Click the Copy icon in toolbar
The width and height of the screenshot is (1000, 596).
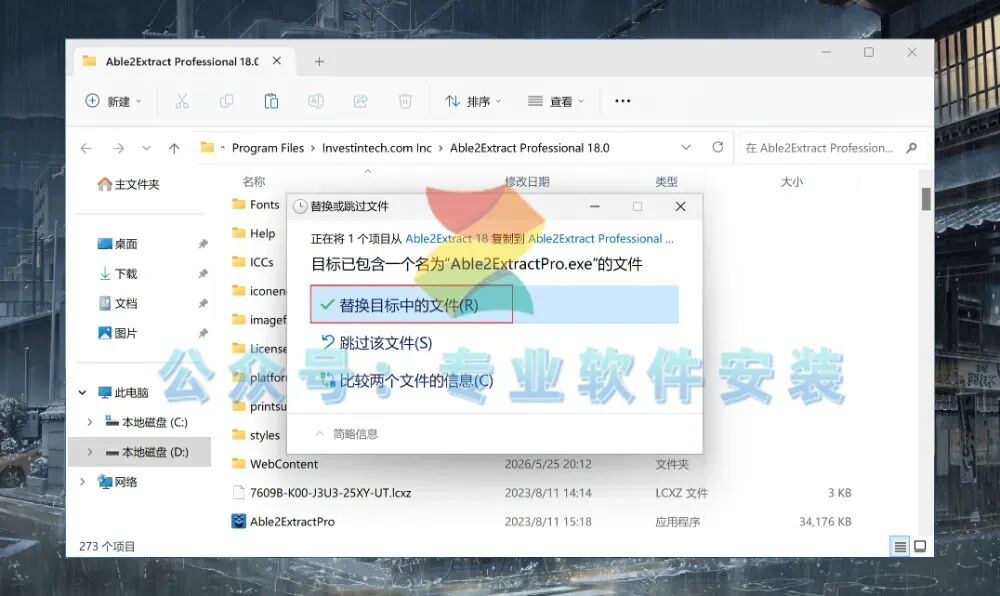226,101
